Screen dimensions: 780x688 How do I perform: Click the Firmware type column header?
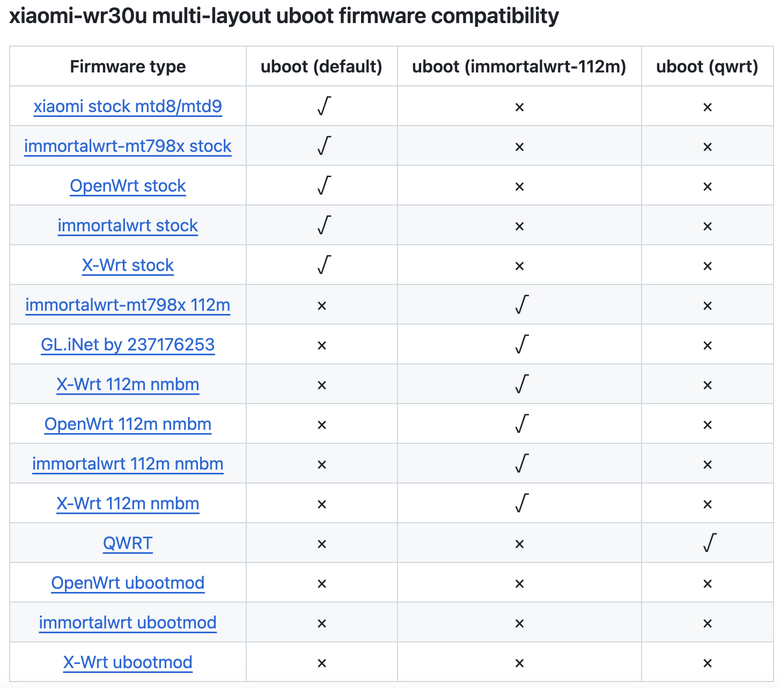pyautogui.click(x=127, y=66)
